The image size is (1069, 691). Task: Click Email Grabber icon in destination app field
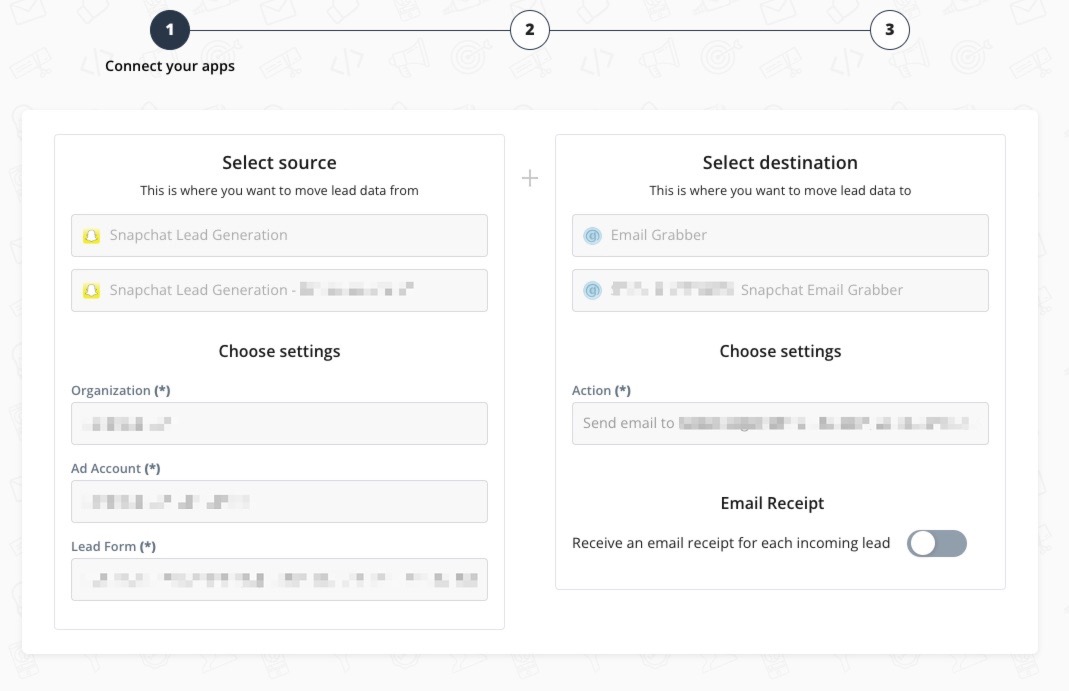point(592,236)
